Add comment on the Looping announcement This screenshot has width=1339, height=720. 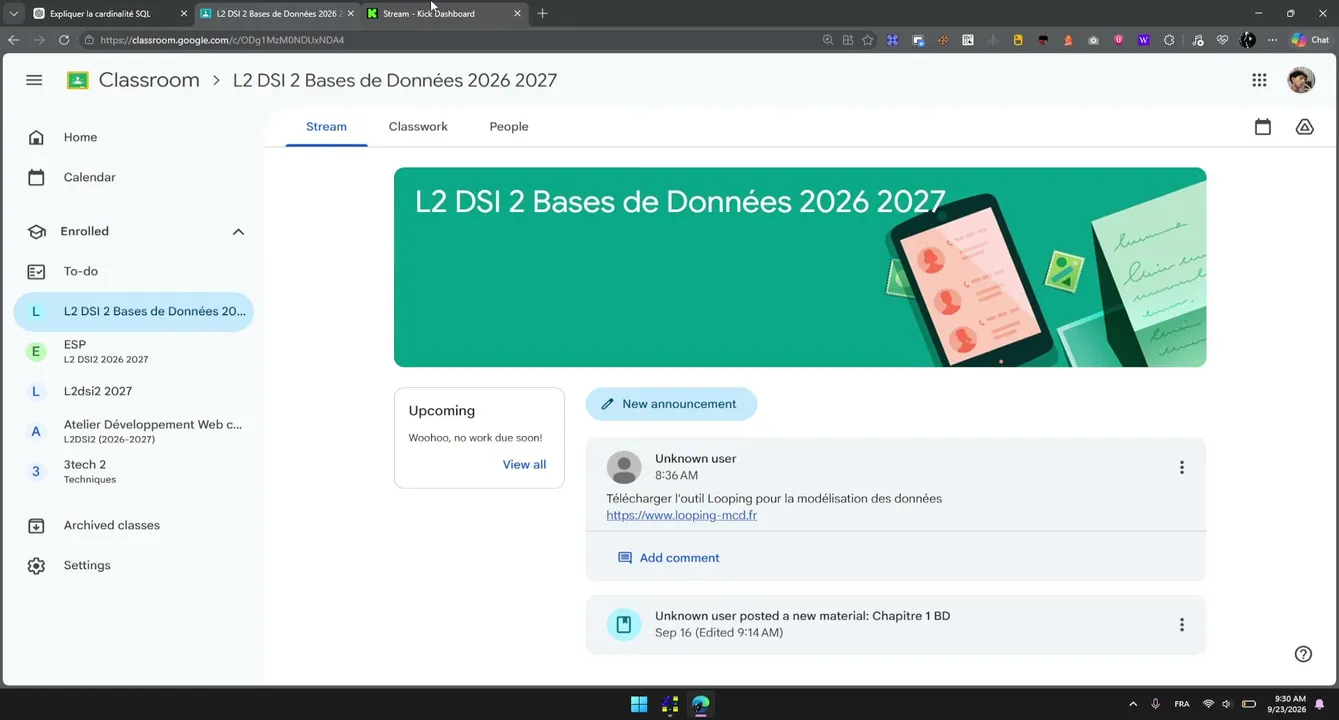point(669,558)
